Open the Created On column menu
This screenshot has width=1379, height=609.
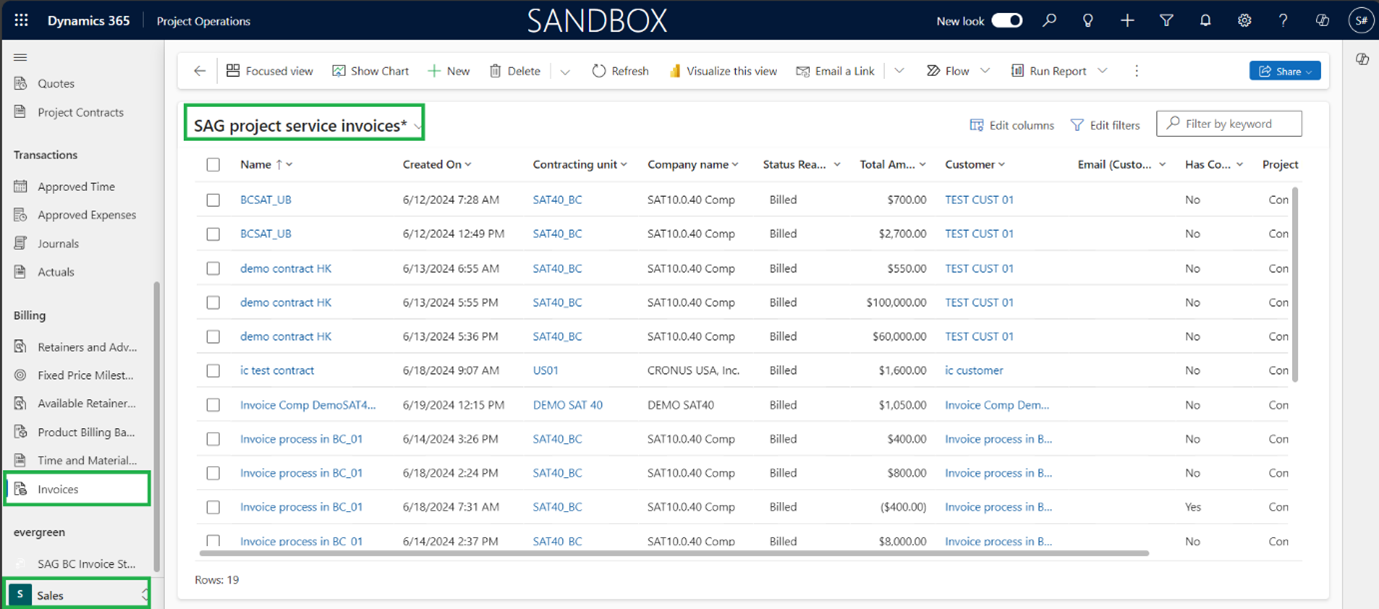(437, 164)
